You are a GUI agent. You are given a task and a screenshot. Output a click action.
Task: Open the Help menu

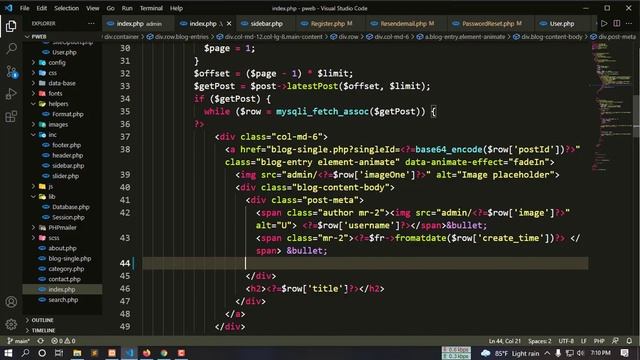(176, 8)
